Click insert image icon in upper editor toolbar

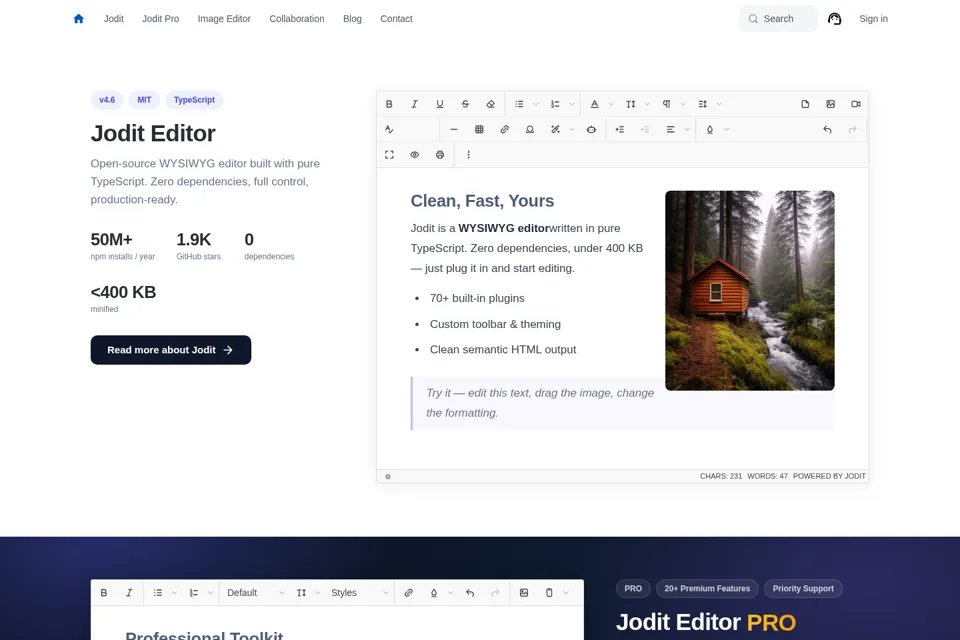[831, 104]
